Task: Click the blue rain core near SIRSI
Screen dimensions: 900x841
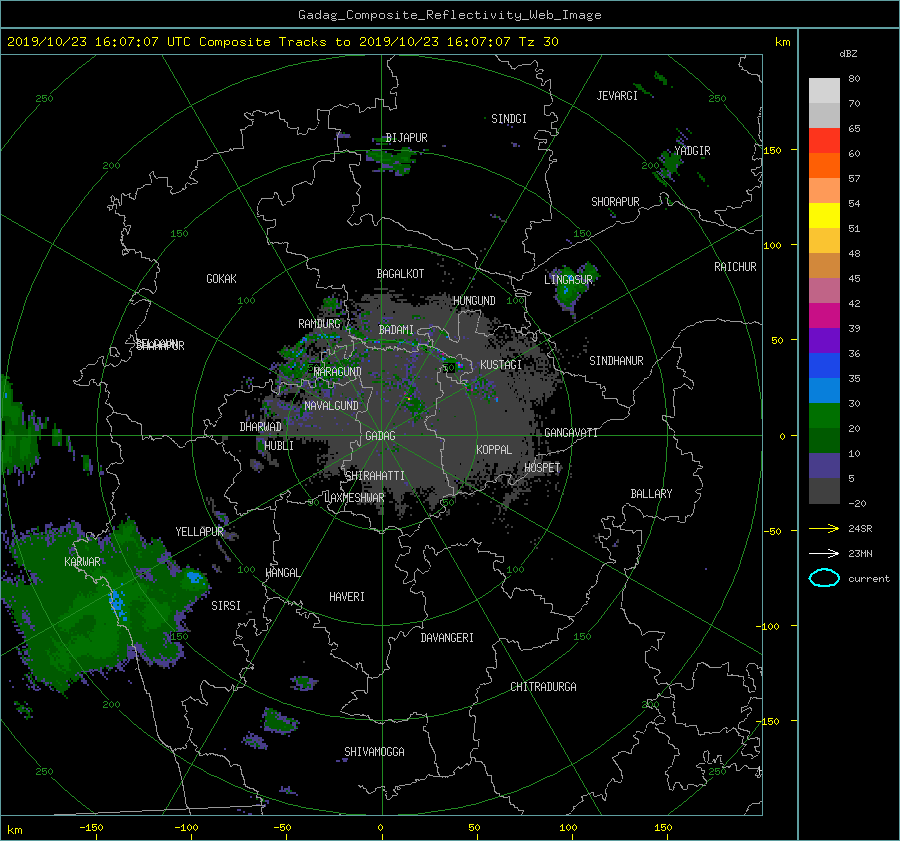Action: click(x=195, y=577)
